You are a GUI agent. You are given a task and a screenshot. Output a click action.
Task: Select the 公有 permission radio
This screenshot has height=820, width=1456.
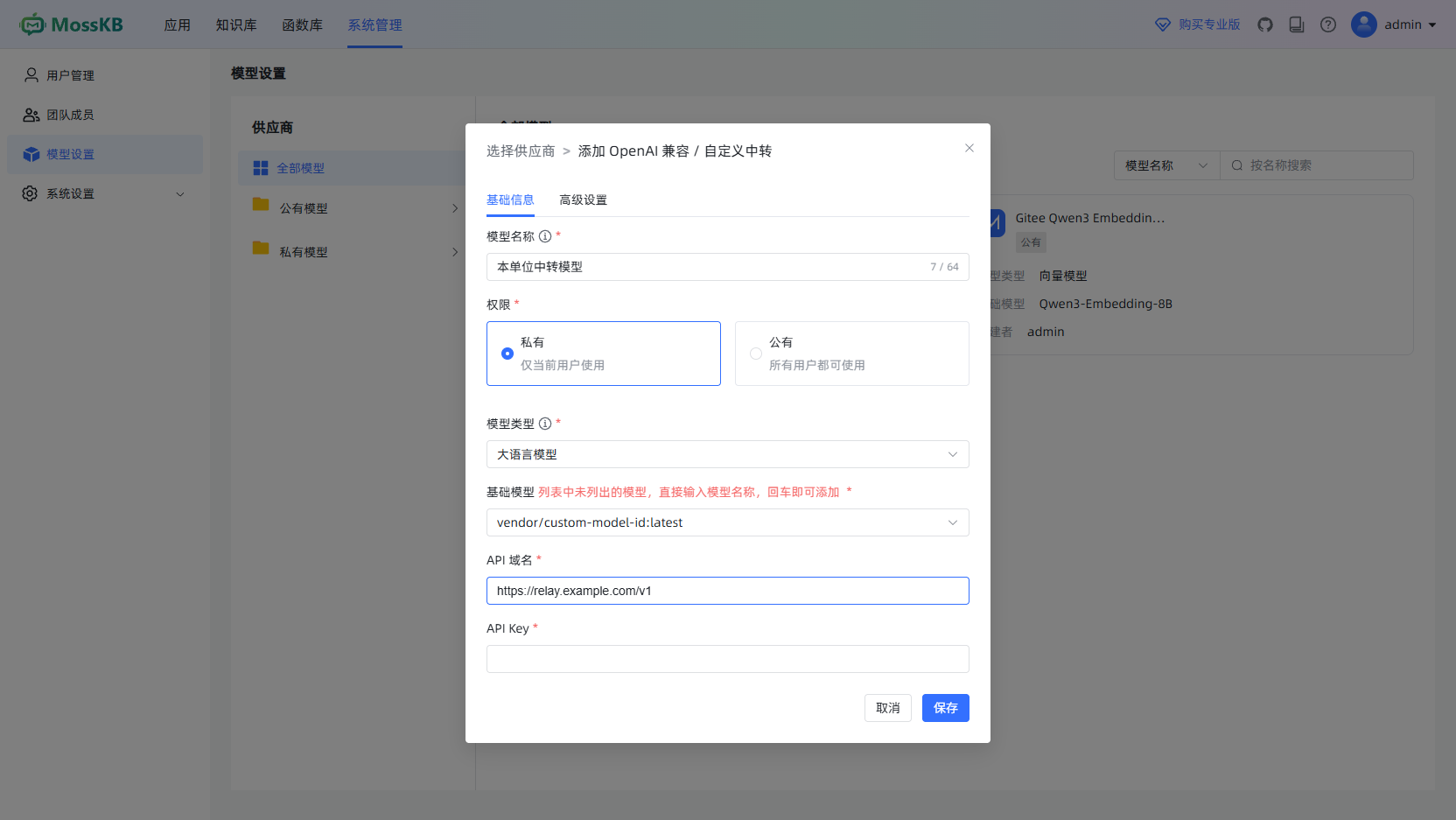(756, 354)
